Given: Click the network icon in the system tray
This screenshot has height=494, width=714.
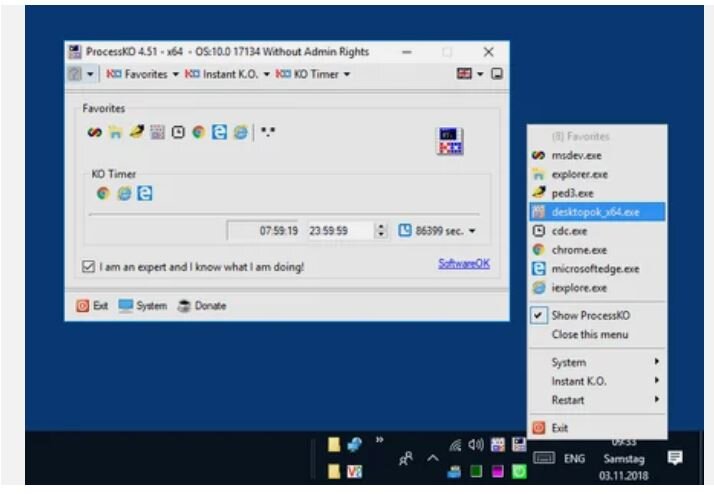Looking at the screenshot, I should [455, 445].
